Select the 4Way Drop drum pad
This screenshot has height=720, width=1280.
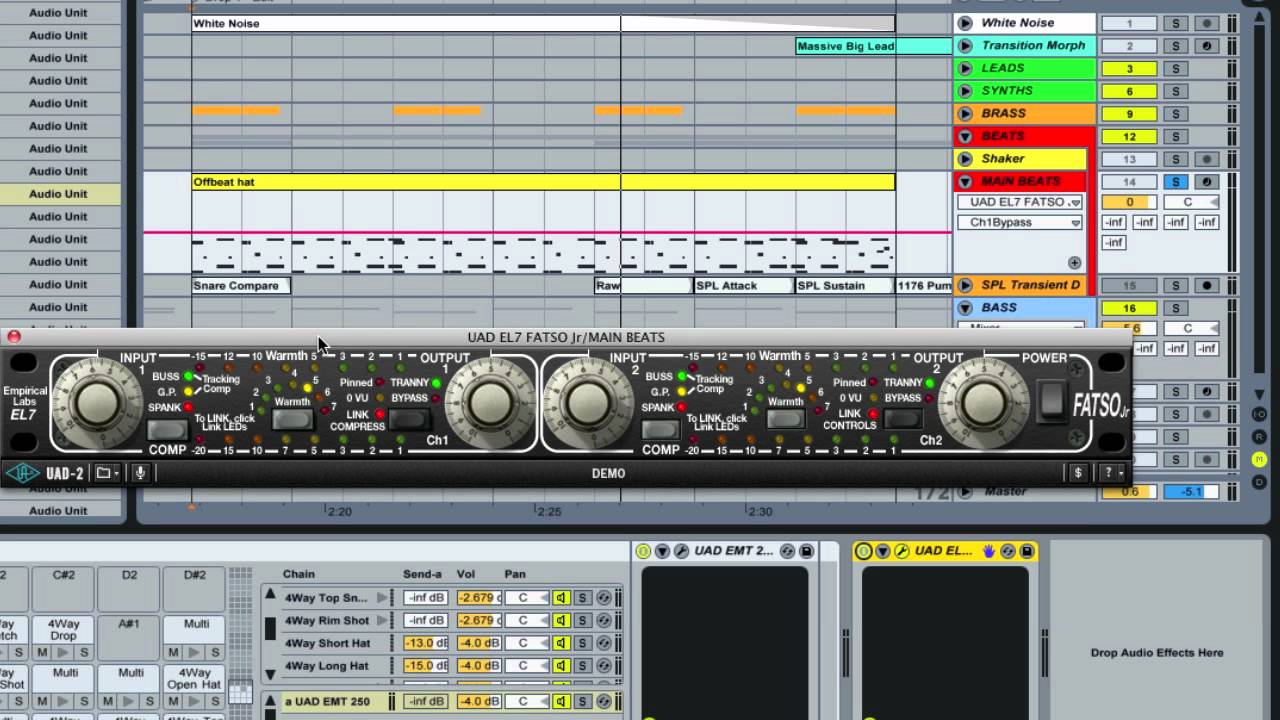[63, 630]
